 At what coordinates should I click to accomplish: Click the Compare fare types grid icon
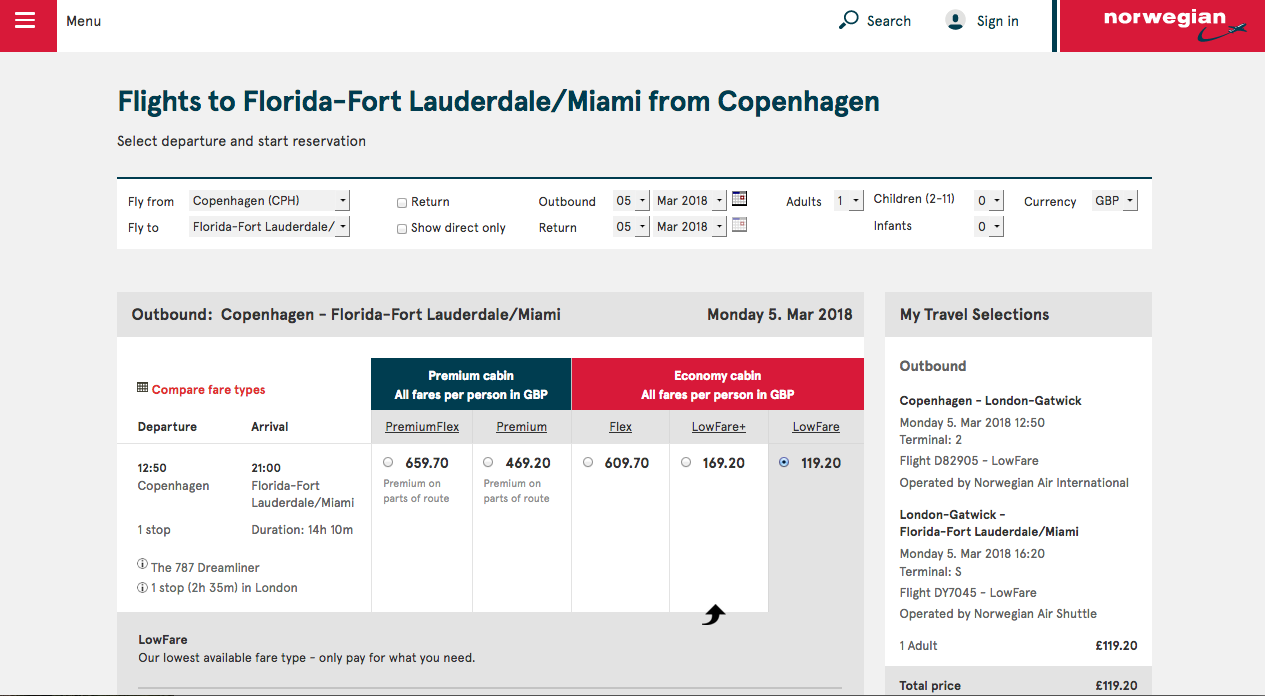[x=143, y=388]
